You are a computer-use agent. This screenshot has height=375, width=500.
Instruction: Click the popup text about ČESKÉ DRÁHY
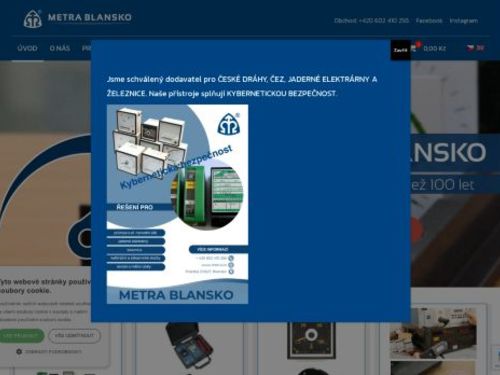point(242,86)
